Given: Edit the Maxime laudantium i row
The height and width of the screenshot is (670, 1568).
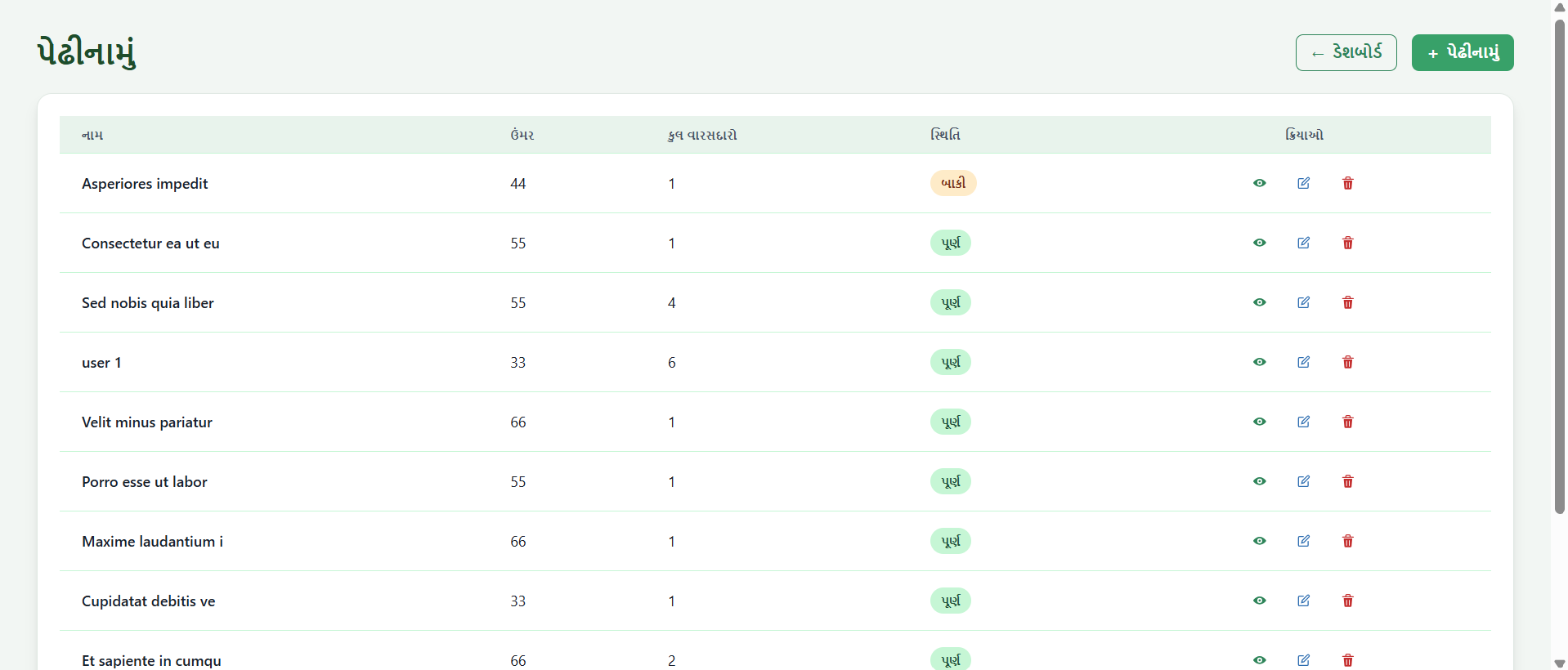Looking at the screenshot, I should pos(1303,541).
